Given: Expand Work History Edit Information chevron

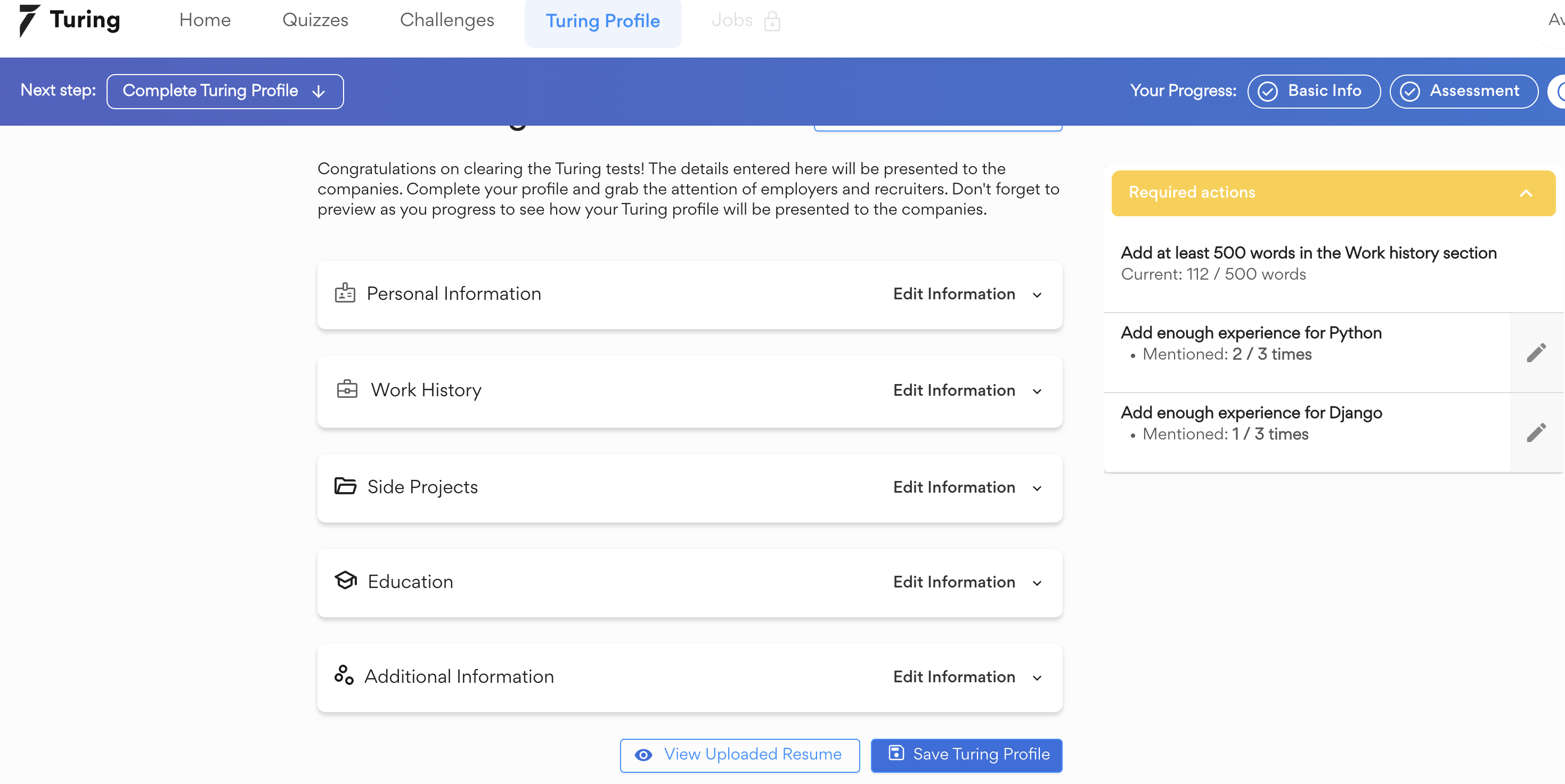Looking at the screenshot, I should point(1037,391).
